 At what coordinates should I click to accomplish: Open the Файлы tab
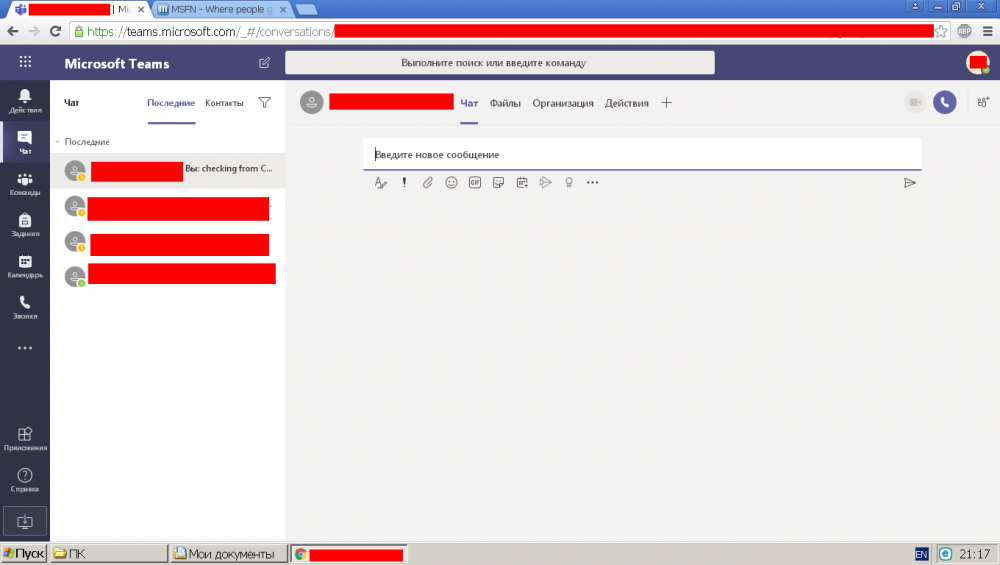[505, 103]
